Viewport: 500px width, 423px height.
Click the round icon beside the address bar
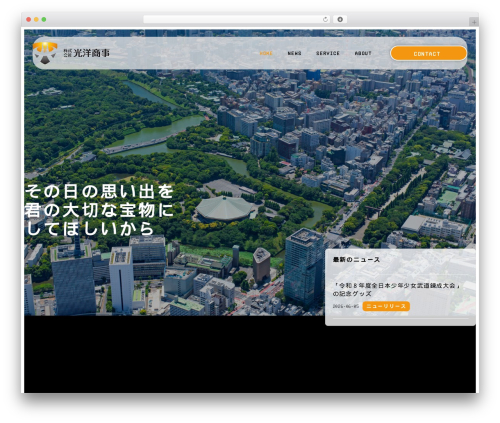coord(340,19)
